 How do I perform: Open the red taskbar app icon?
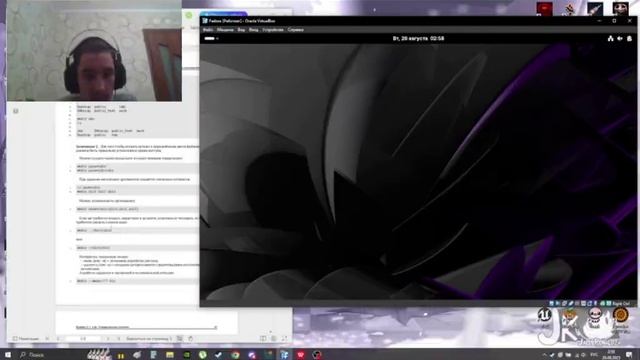coord(301,355)
